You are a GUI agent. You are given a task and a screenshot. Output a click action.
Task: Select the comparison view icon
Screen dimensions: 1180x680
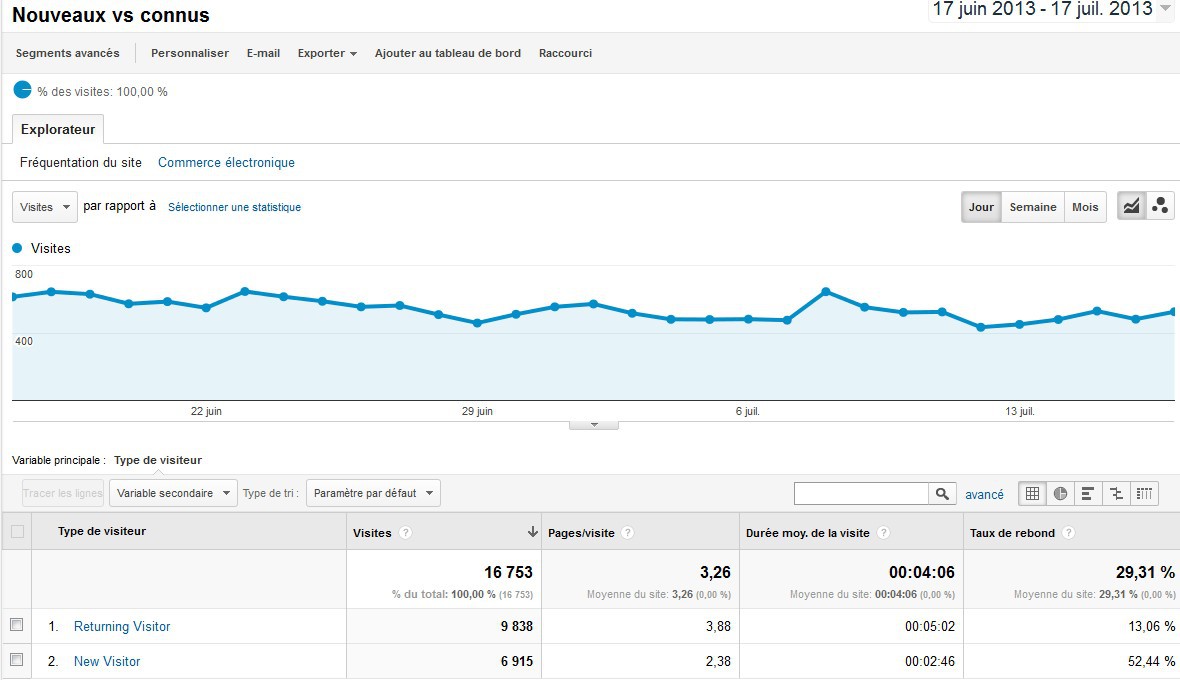click(x=1116, y=493)
